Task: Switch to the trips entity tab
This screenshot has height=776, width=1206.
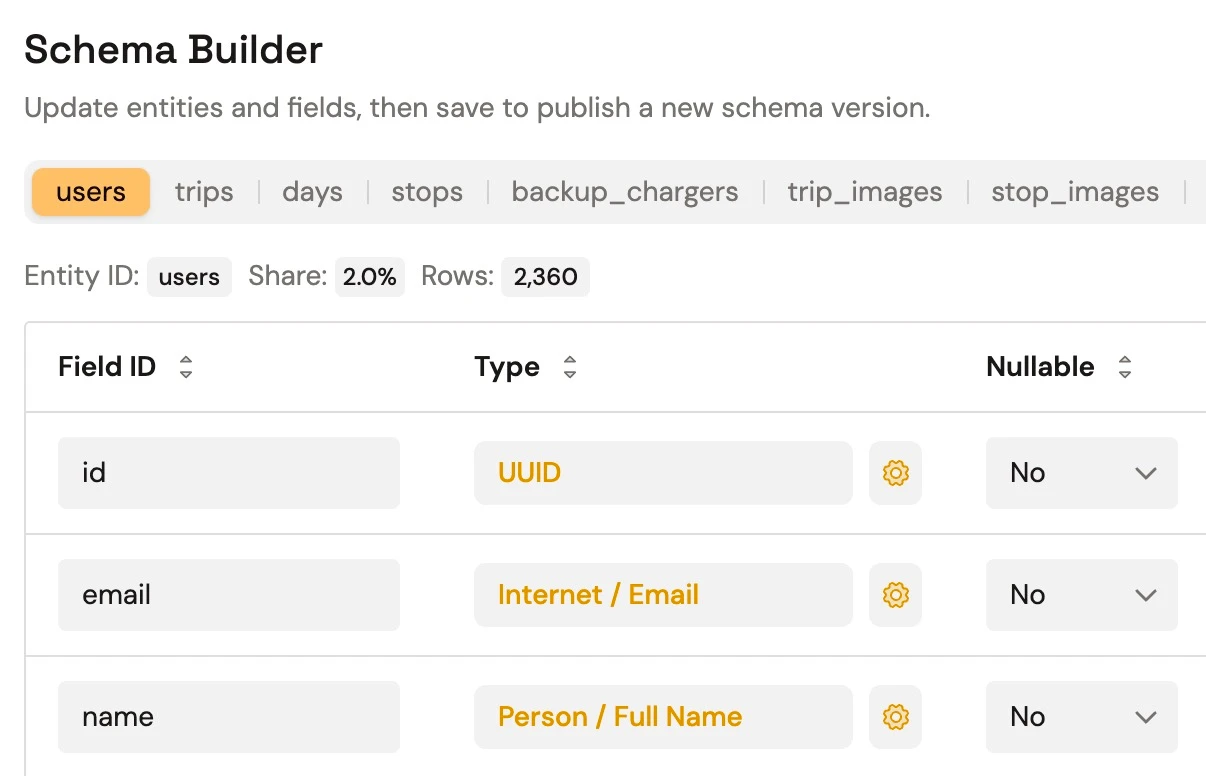Action: 204,192
